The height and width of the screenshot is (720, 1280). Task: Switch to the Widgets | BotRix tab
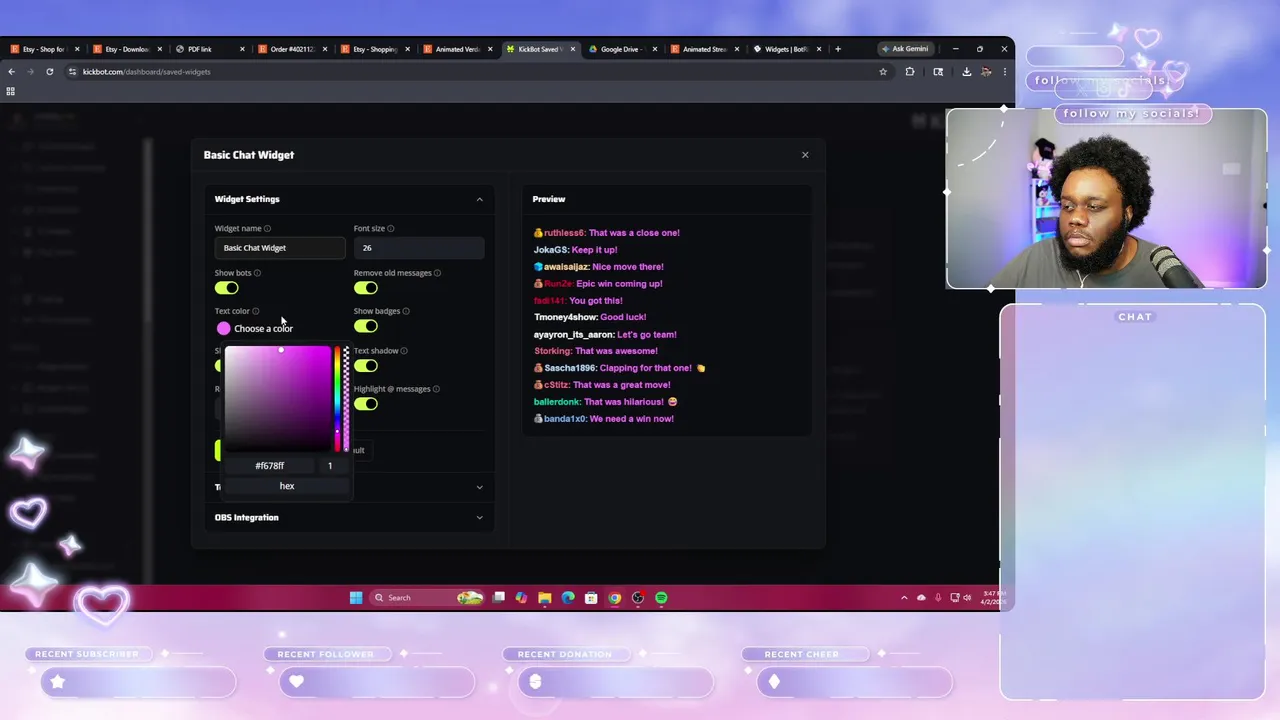[x=787, y=49]
